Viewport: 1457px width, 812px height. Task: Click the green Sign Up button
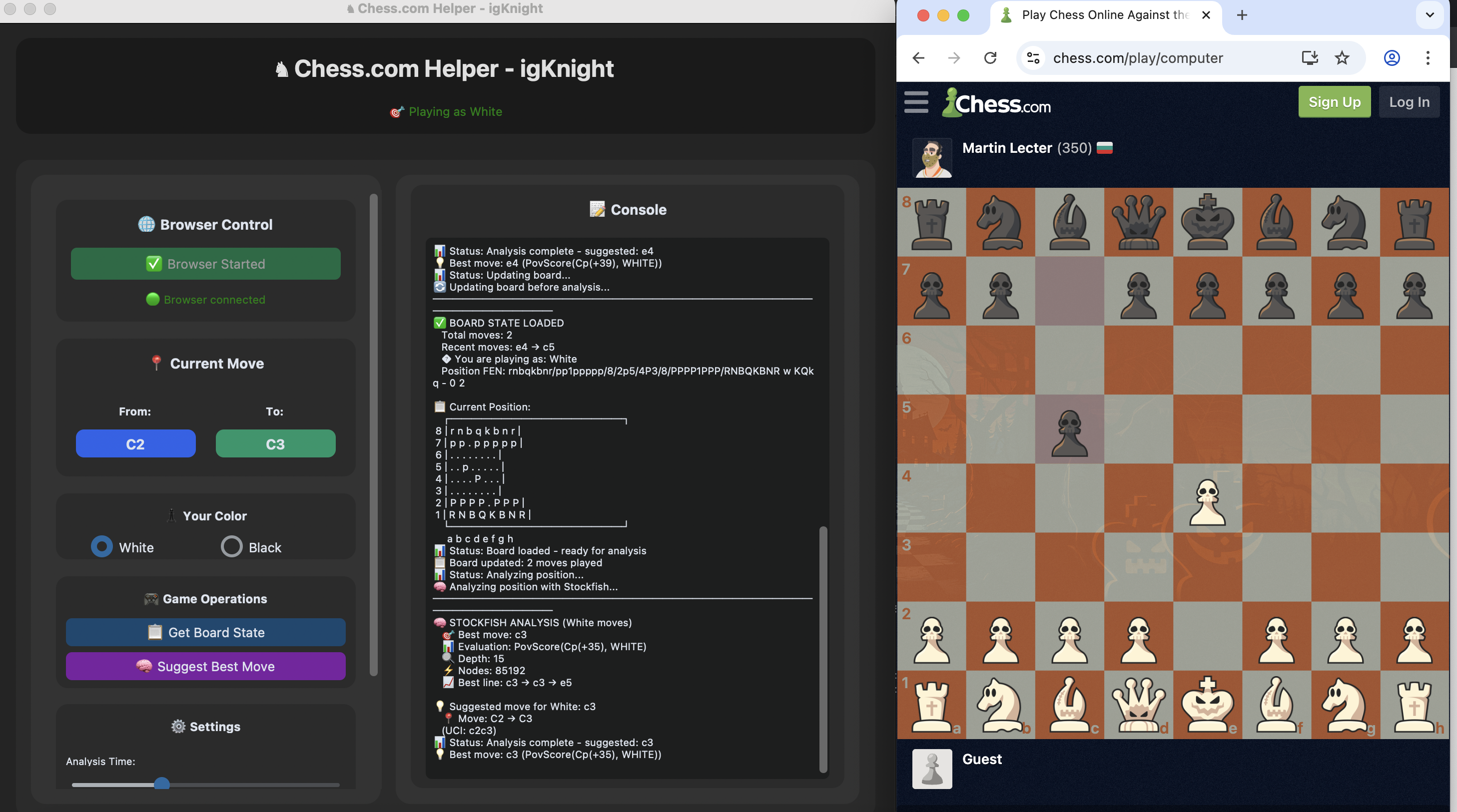pyautogui.click(x=1334, y=102)
